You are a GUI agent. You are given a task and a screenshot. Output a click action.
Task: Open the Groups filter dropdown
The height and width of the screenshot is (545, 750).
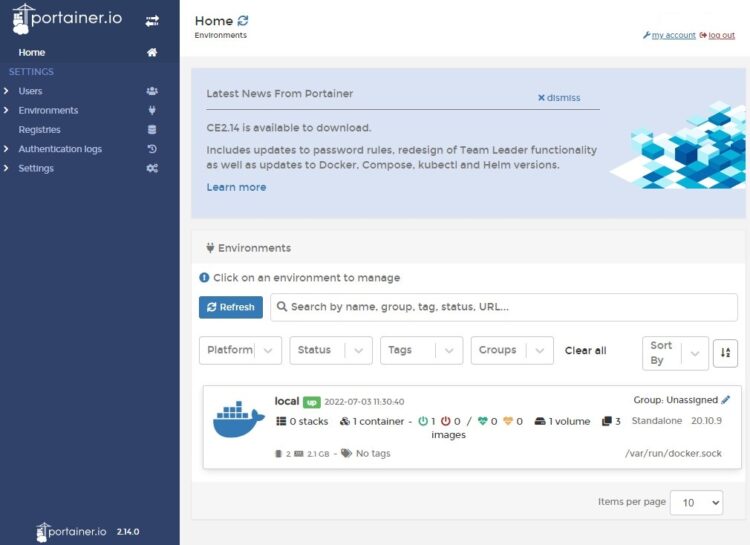coord(512,350)
